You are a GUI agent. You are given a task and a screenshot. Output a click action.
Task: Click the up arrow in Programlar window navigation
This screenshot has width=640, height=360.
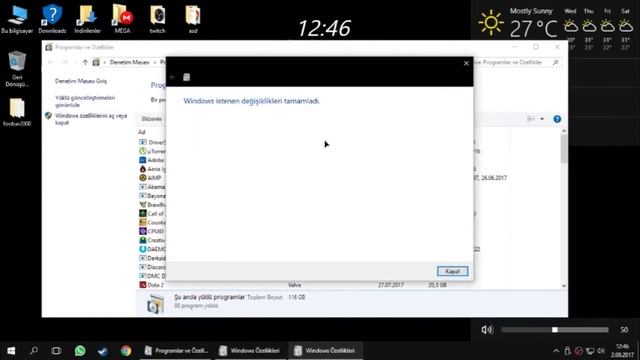(x=85, y=62)
